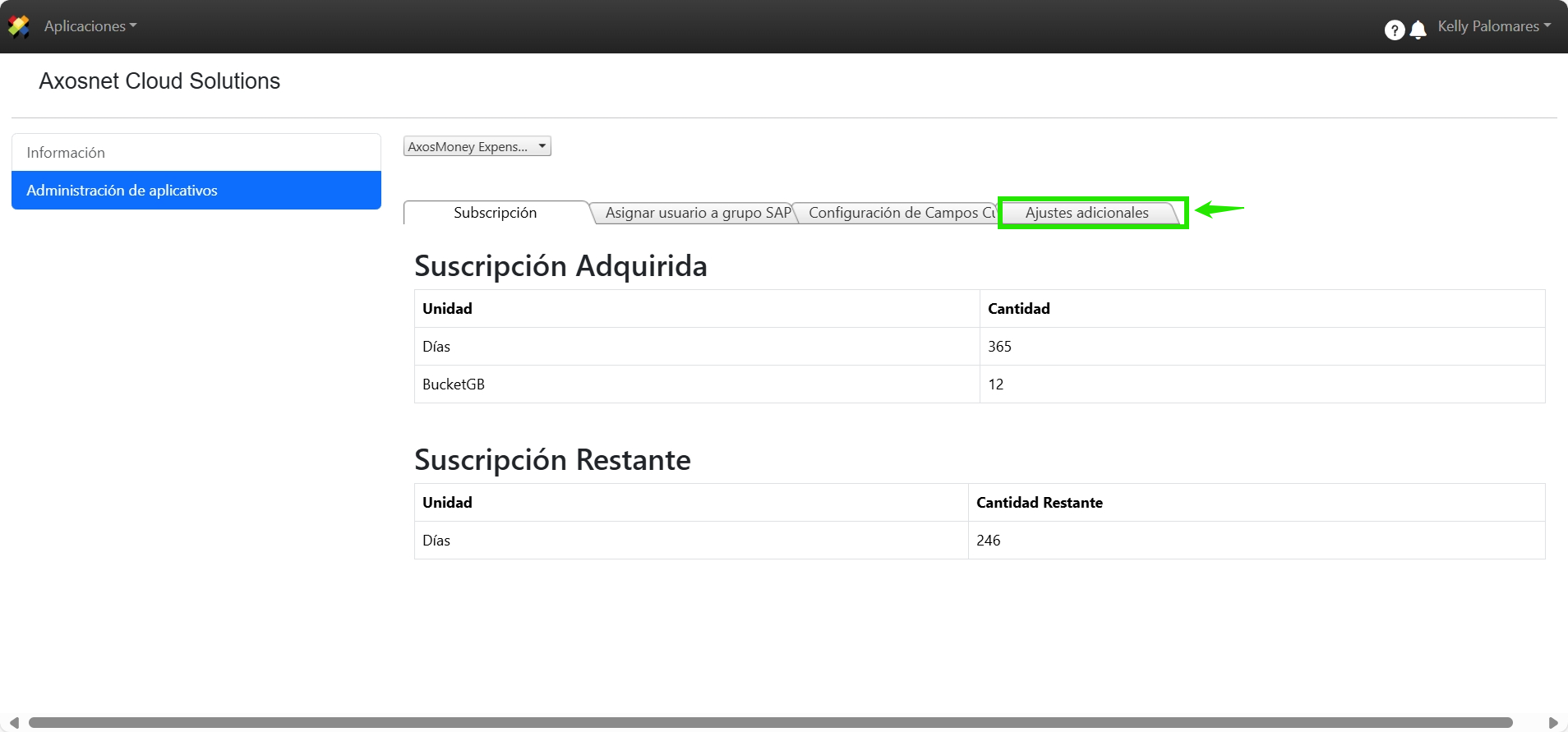1568x732 pixels.
Task: Open notifications bell icon
Action: 1418,30
